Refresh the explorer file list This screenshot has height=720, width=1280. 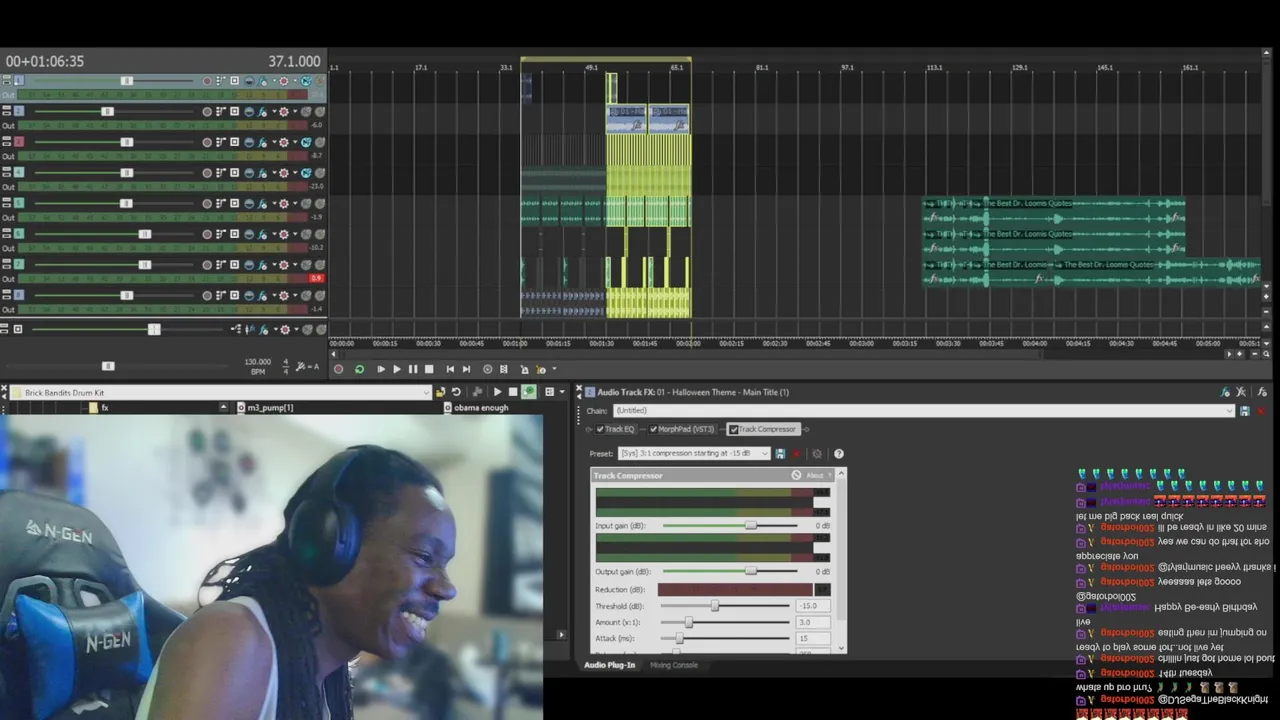pos(456,392)
